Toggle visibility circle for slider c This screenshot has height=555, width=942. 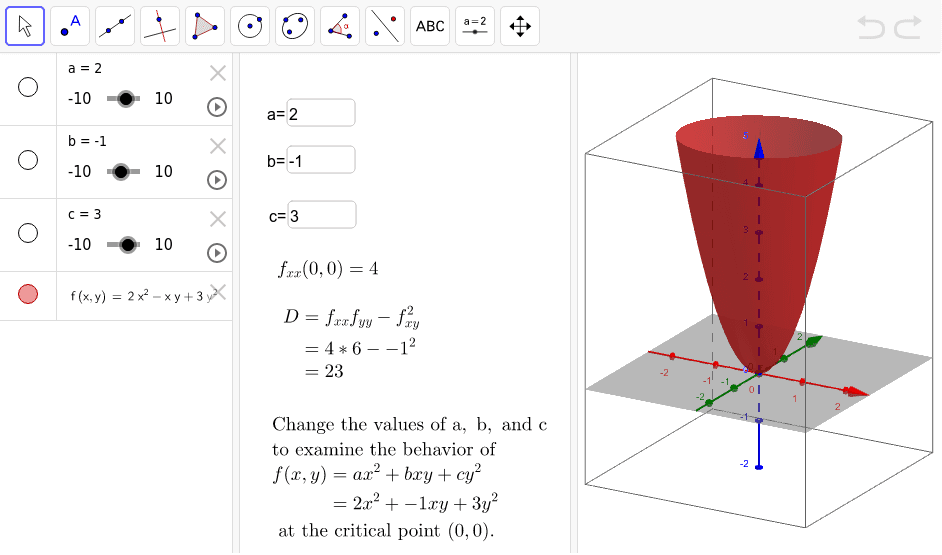click(x=28, y=232)
